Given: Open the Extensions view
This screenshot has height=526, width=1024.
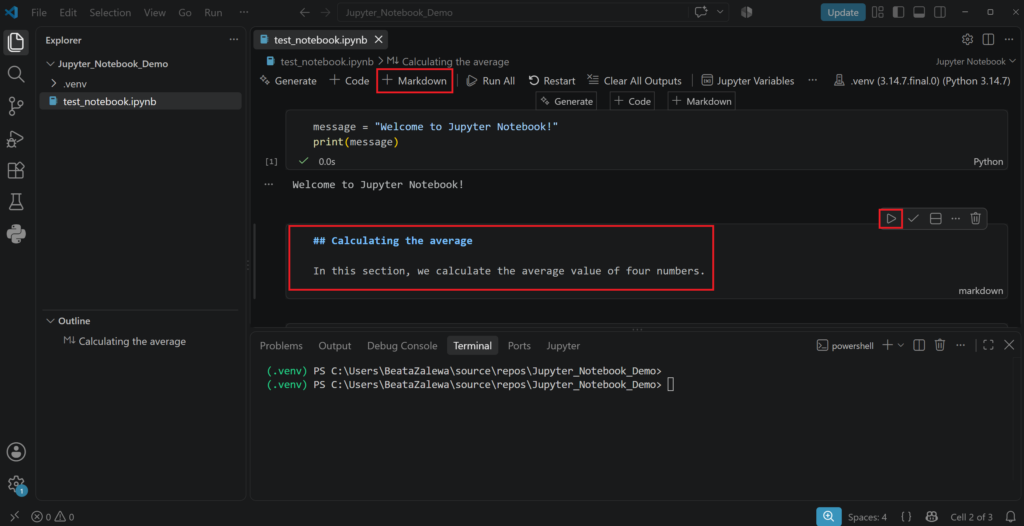Looking at the screenshot, I should pyautogui.click(x=16, y=171).
